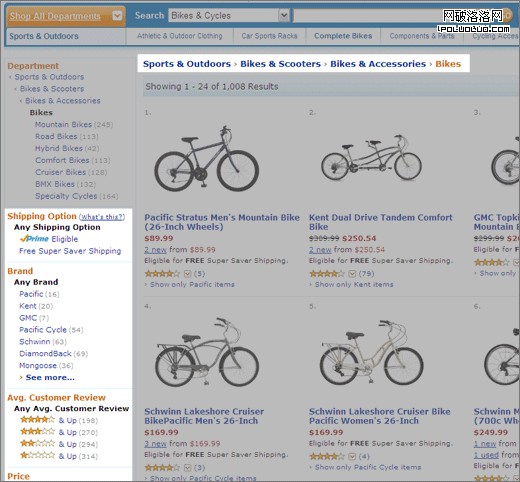Open the Athletic & Outdoor Clothing tab

click(x=179, y=36)
